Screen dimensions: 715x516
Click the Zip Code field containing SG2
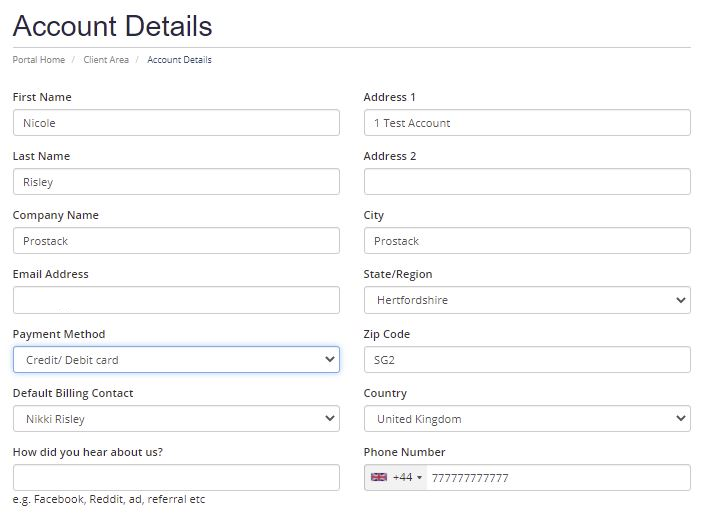(x=527, y=360)
